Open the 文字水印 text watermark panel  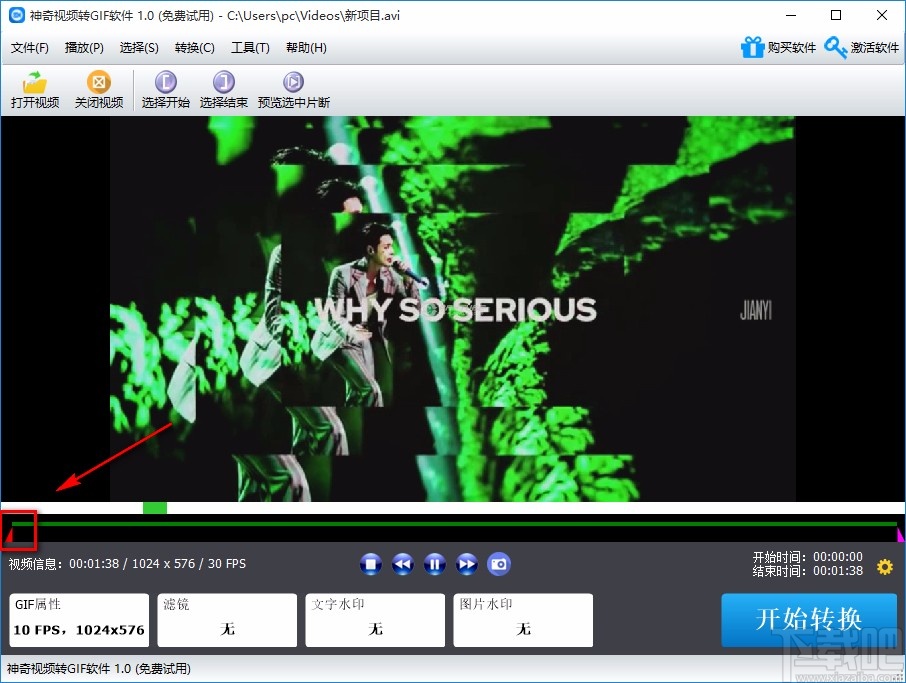[375, 620]
